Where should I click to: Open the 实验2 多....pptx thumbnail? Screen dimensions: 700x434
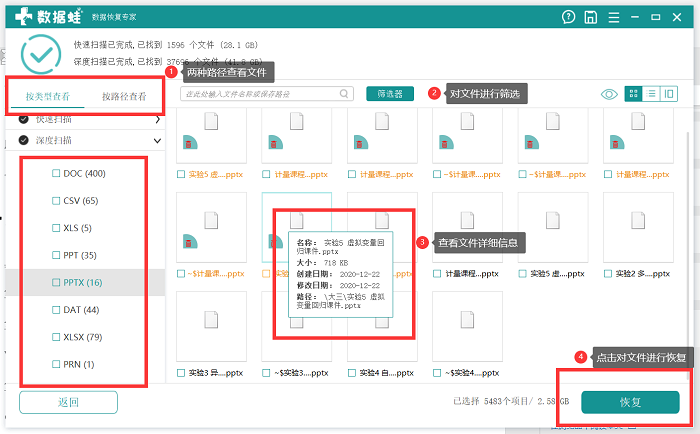coord(638,227)
